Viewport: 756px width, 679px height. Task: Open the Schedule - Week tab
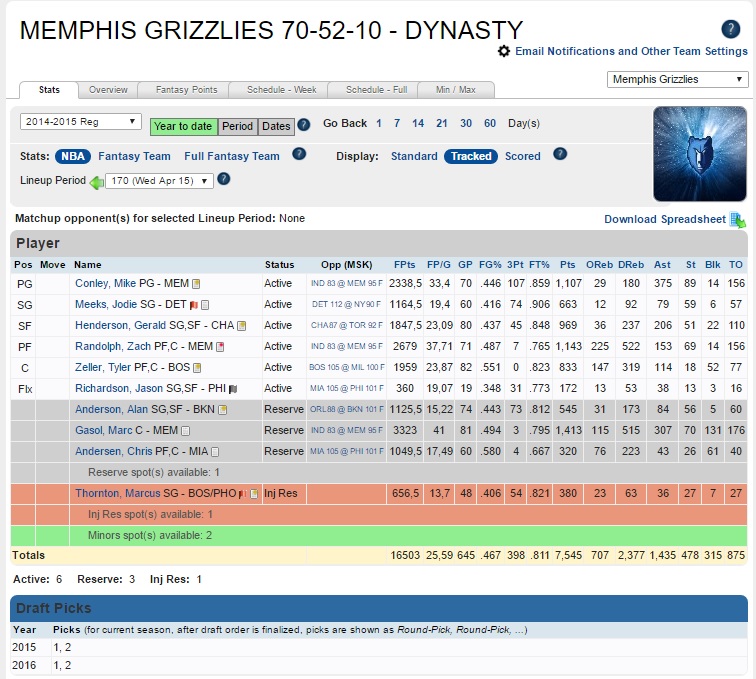[282, 90]
